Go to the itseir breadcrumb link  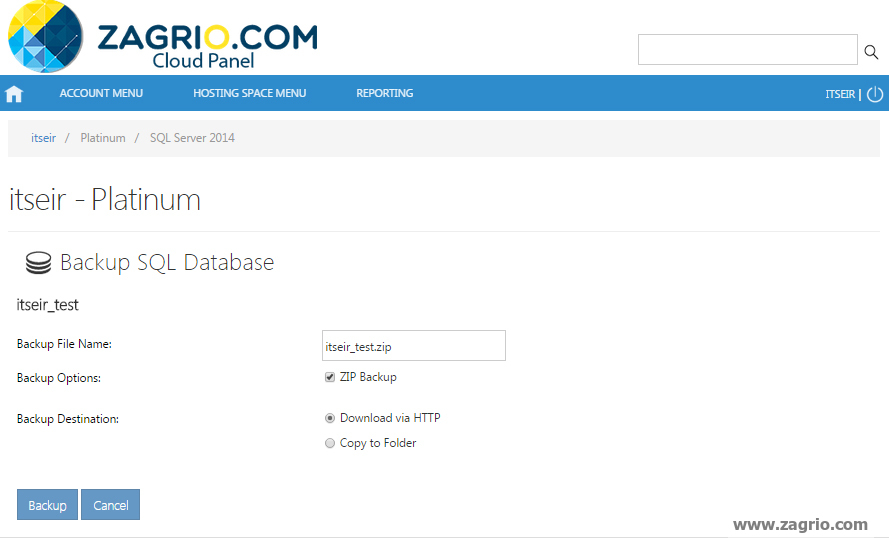pyautogui.click(x=43, y=138)
